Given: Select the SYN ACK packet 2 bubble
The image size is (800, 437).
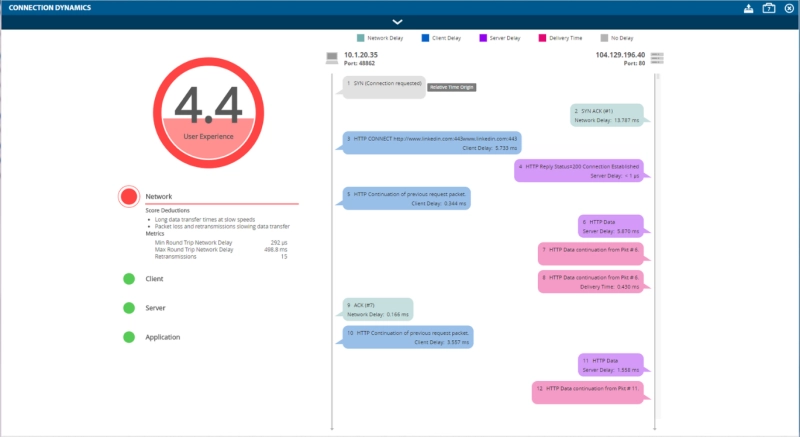Looking at the screenshot, I should 606,114.
